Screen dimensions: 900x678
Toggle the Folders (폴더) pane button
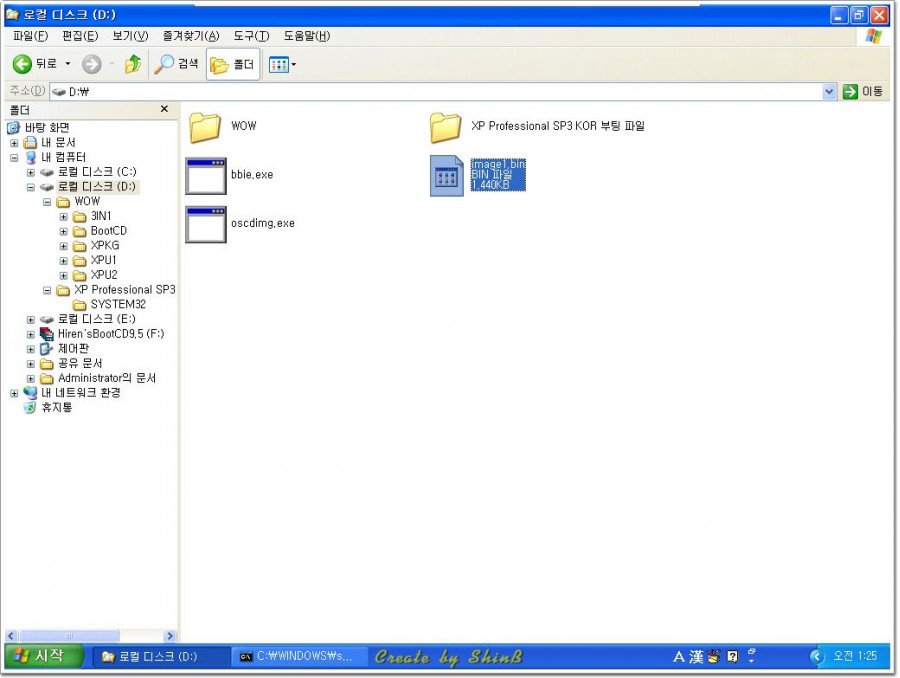232,64
